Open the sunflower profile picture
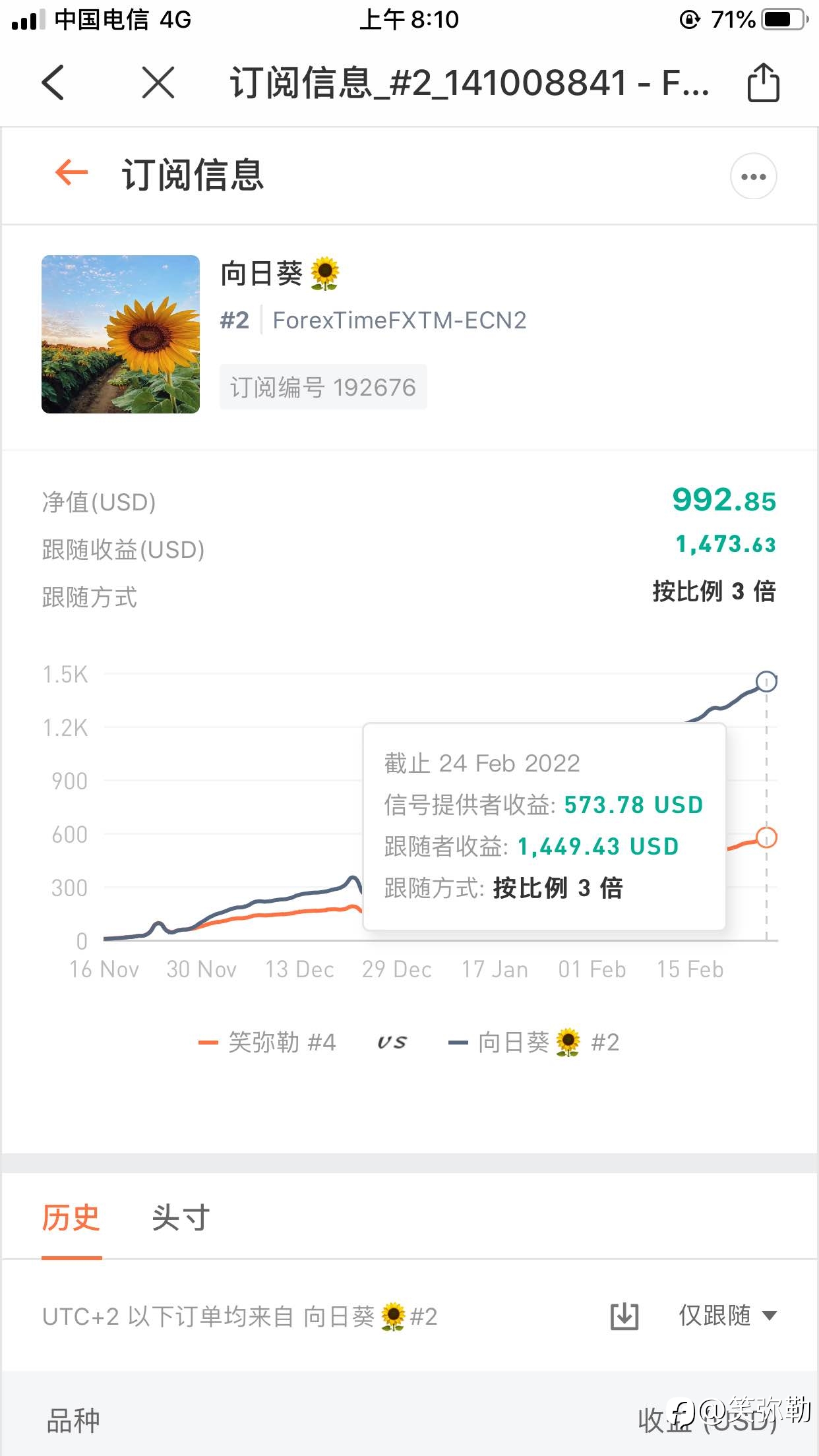This screenshot has height=1456, width=819. [121, 334]
